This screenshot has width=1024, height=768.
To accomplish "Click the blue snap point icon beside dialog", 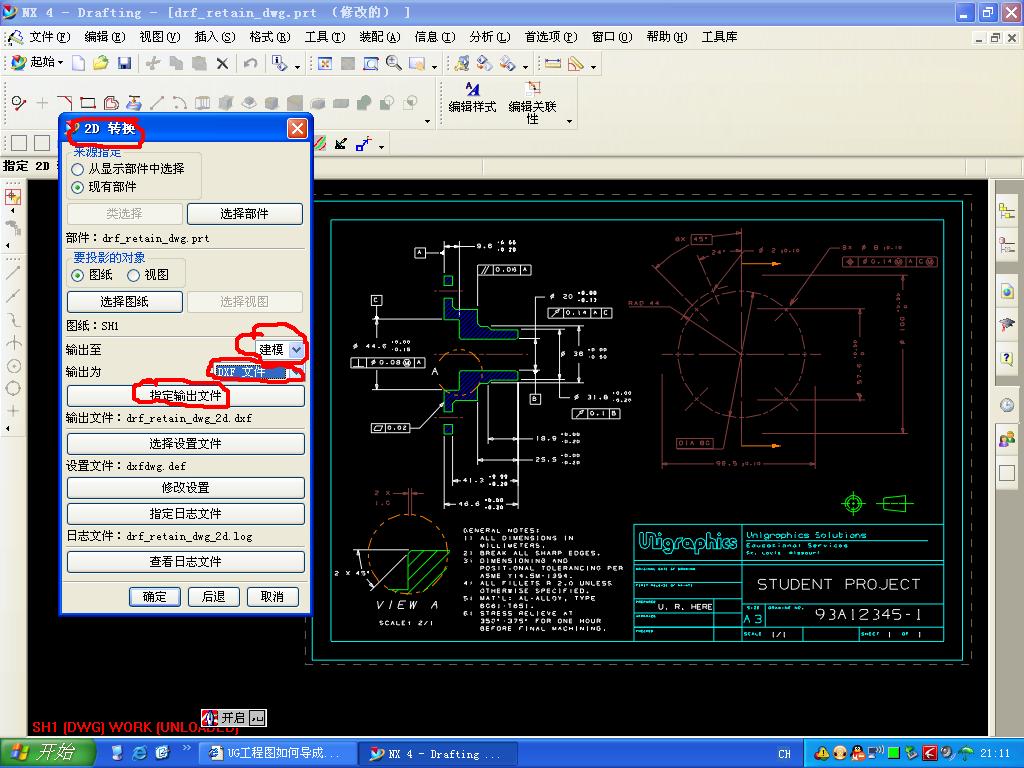I will point(363,144).
